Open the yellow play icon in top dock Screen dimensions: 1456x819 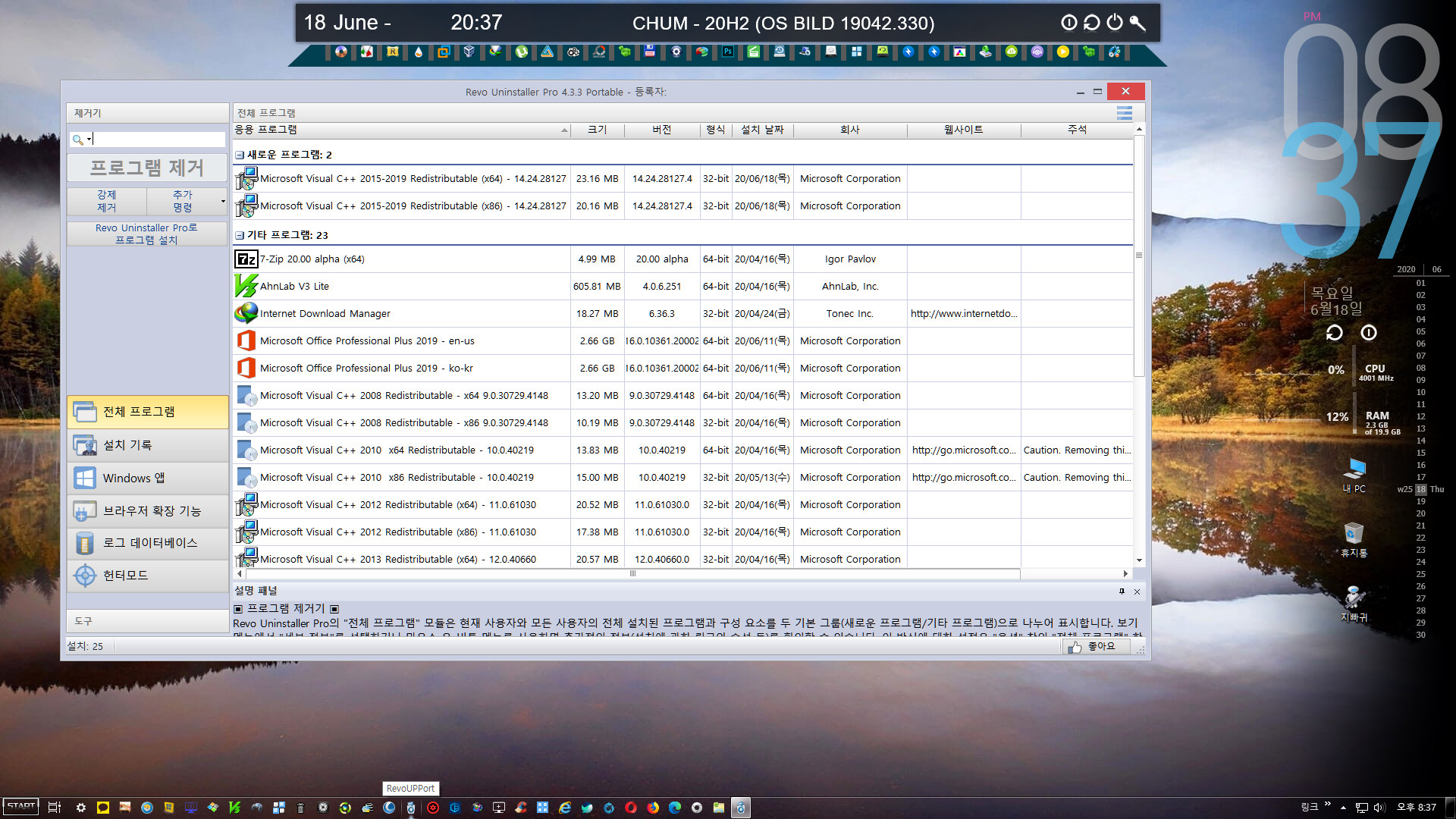(x=1063, y=52)
